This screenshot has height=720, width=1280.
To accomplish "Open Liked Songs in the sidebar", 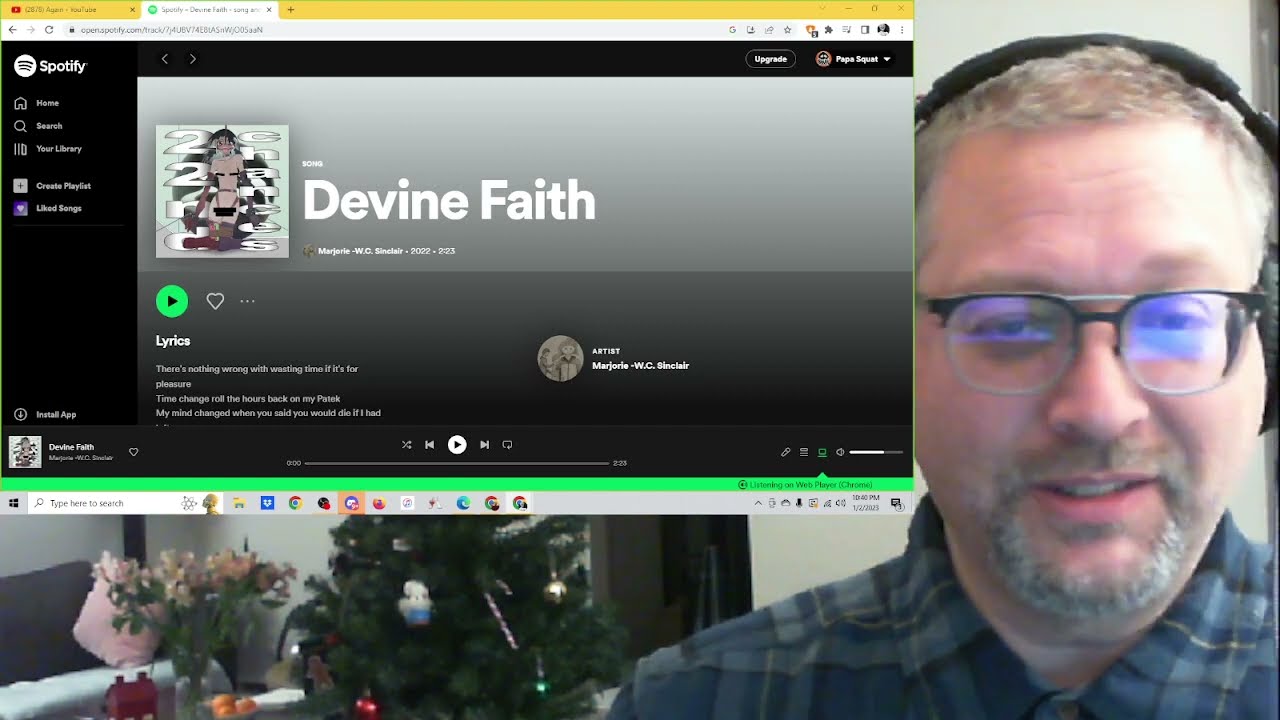I will 48,208.
